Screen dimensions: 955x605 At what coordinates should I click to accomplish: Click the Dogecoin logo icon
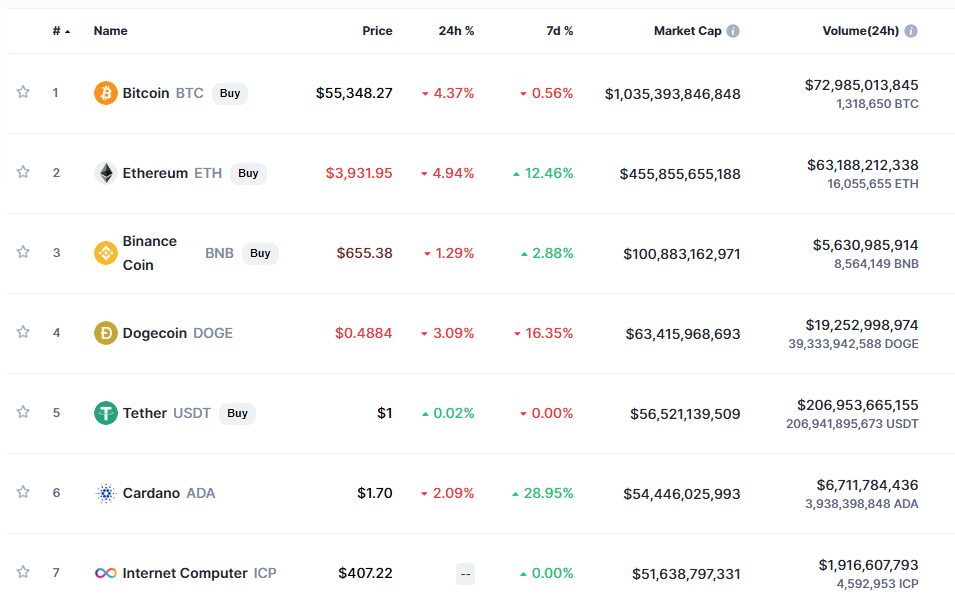(x=105, y=333)
